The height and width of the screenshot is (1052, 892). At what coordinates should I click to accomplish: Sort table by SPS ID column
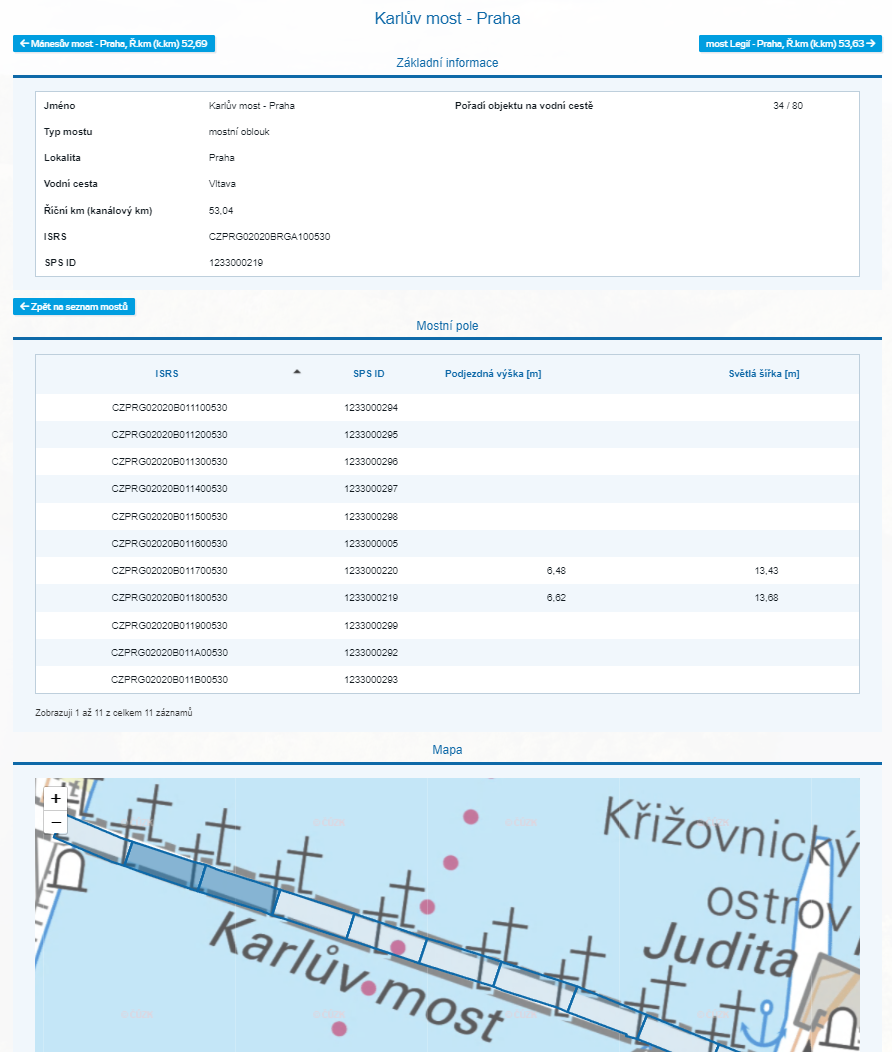368,374
